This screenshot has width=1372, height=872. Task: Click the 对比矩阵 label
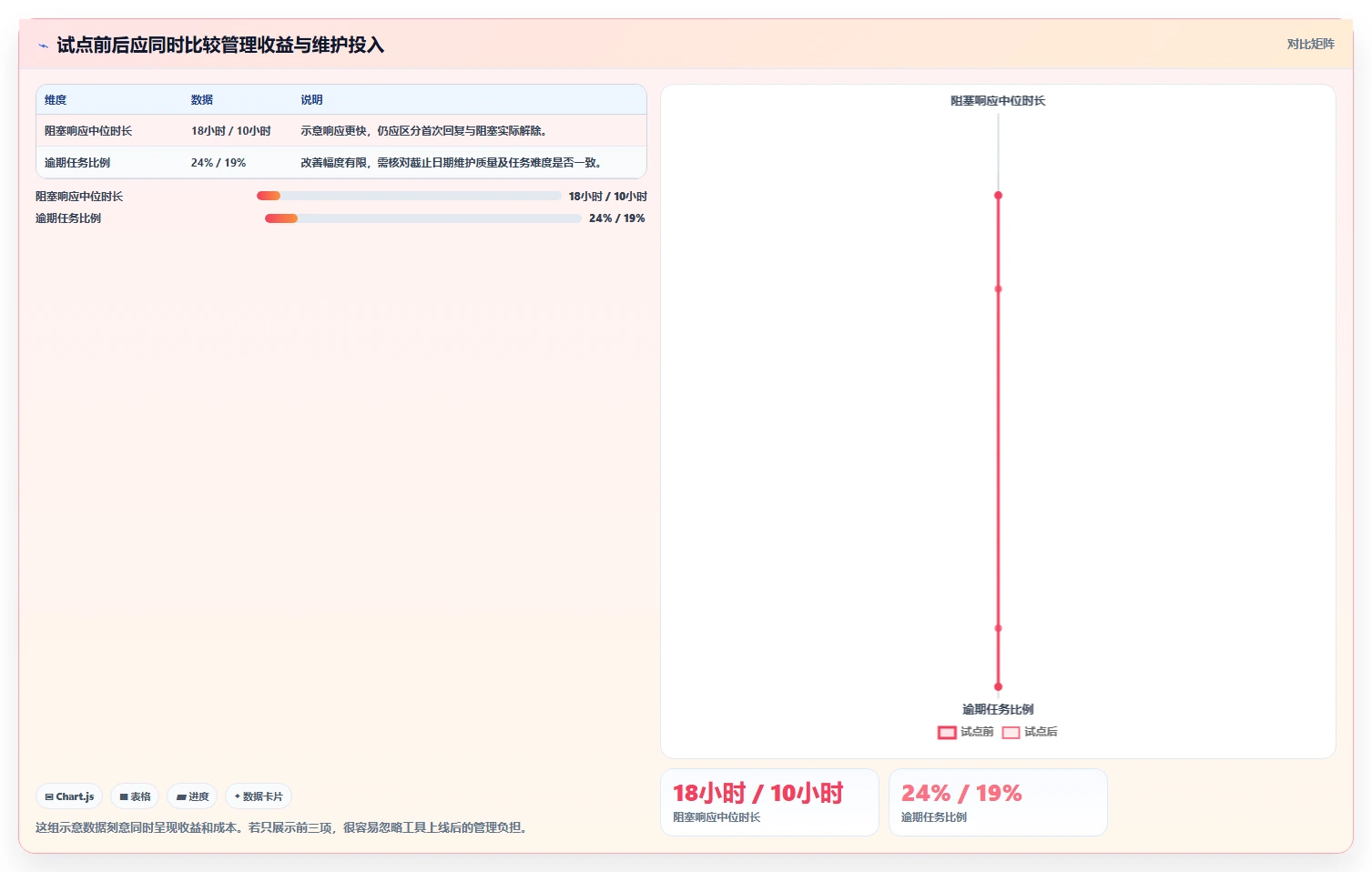coord(1310,44)
